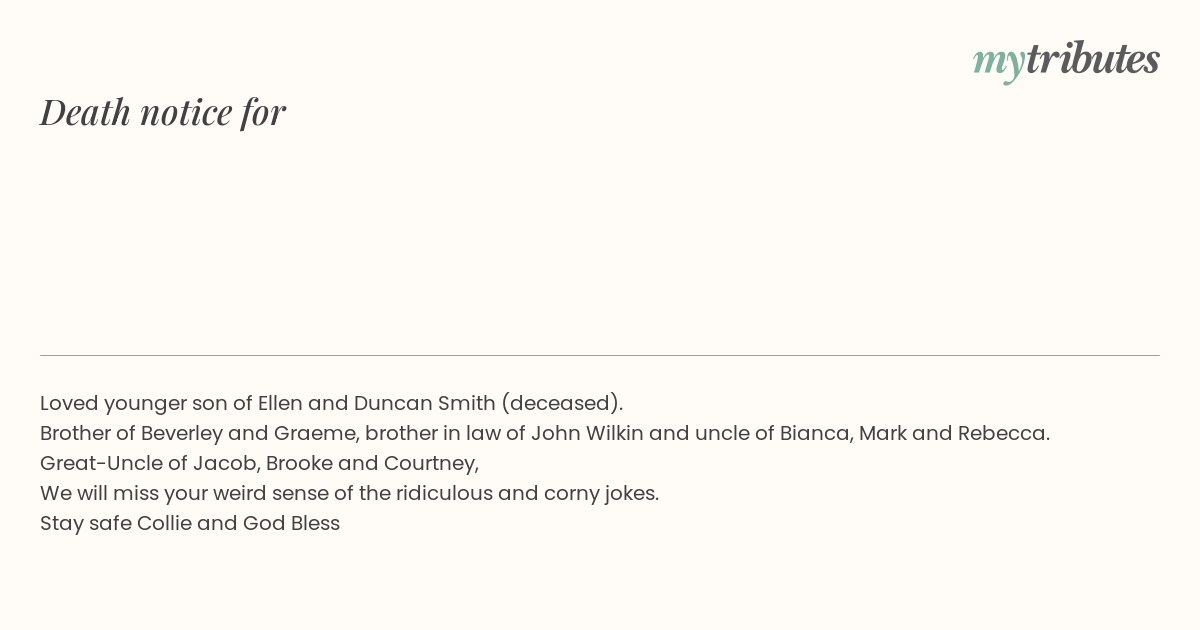
Task: Select the "Death notice for" heading
Action: (163, 112)
